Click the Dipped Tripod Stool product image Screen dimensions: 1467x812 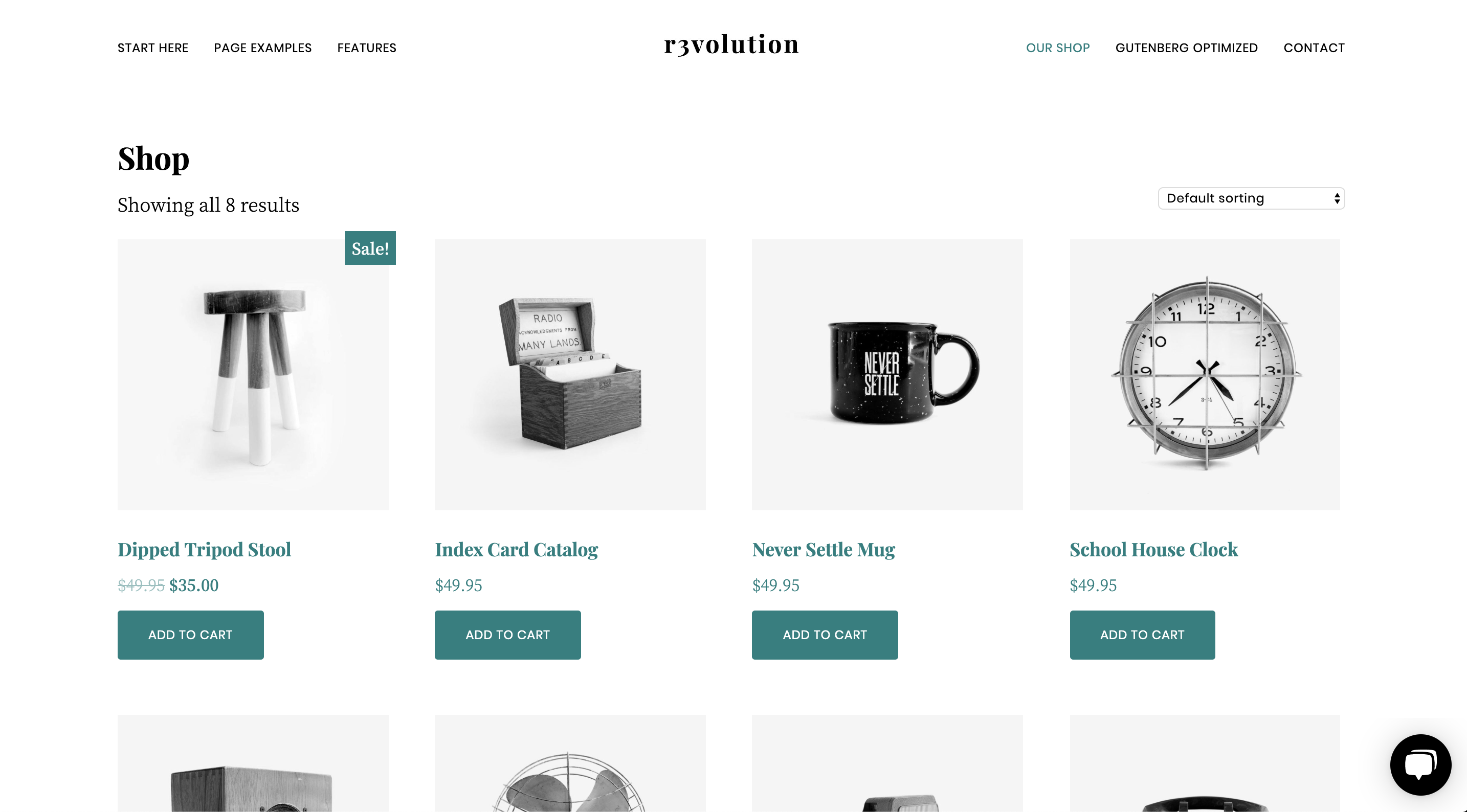252,373
